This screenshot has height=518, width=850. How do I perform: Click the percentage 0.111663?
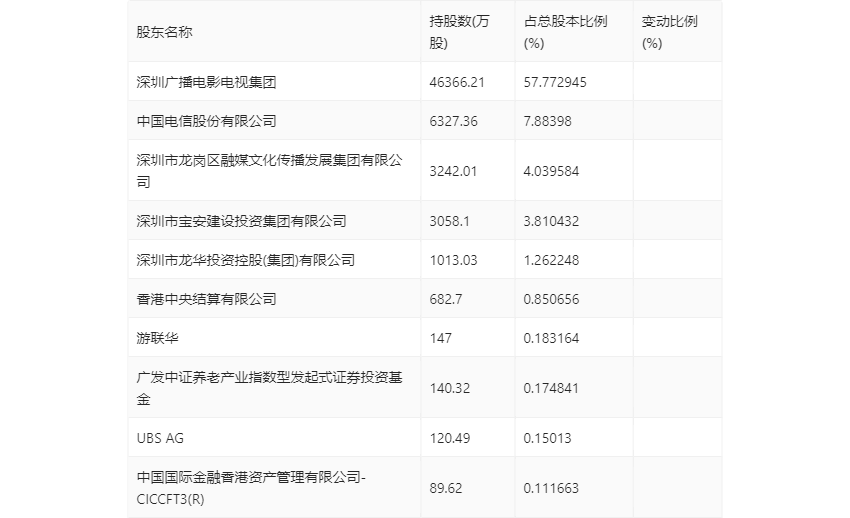coord(551,488)
